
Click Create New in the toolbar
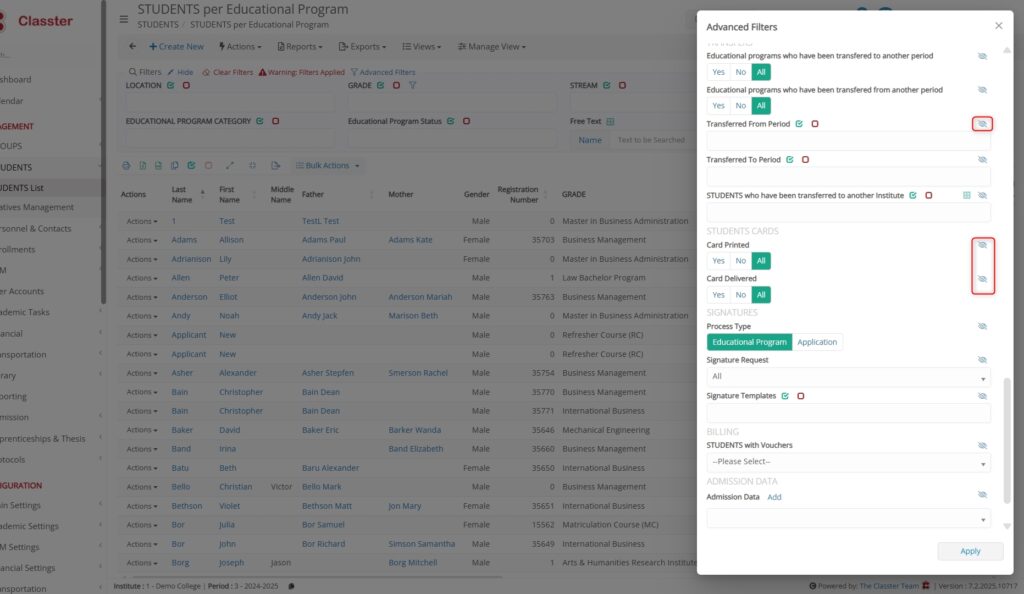coord(176,47)
